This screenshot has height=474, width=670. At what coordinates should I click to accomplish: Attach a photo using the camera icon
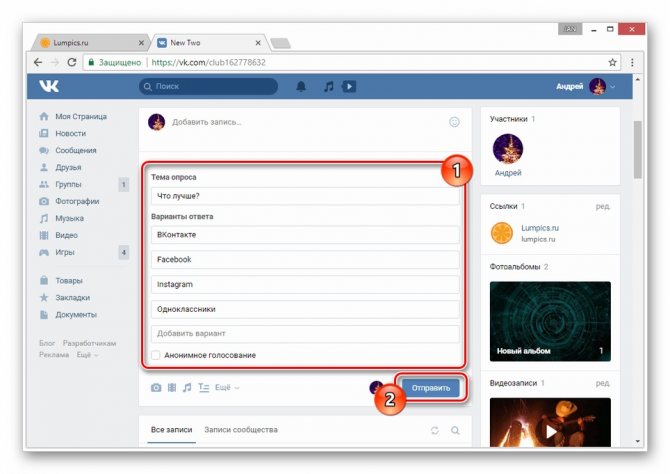coord(156,387)
